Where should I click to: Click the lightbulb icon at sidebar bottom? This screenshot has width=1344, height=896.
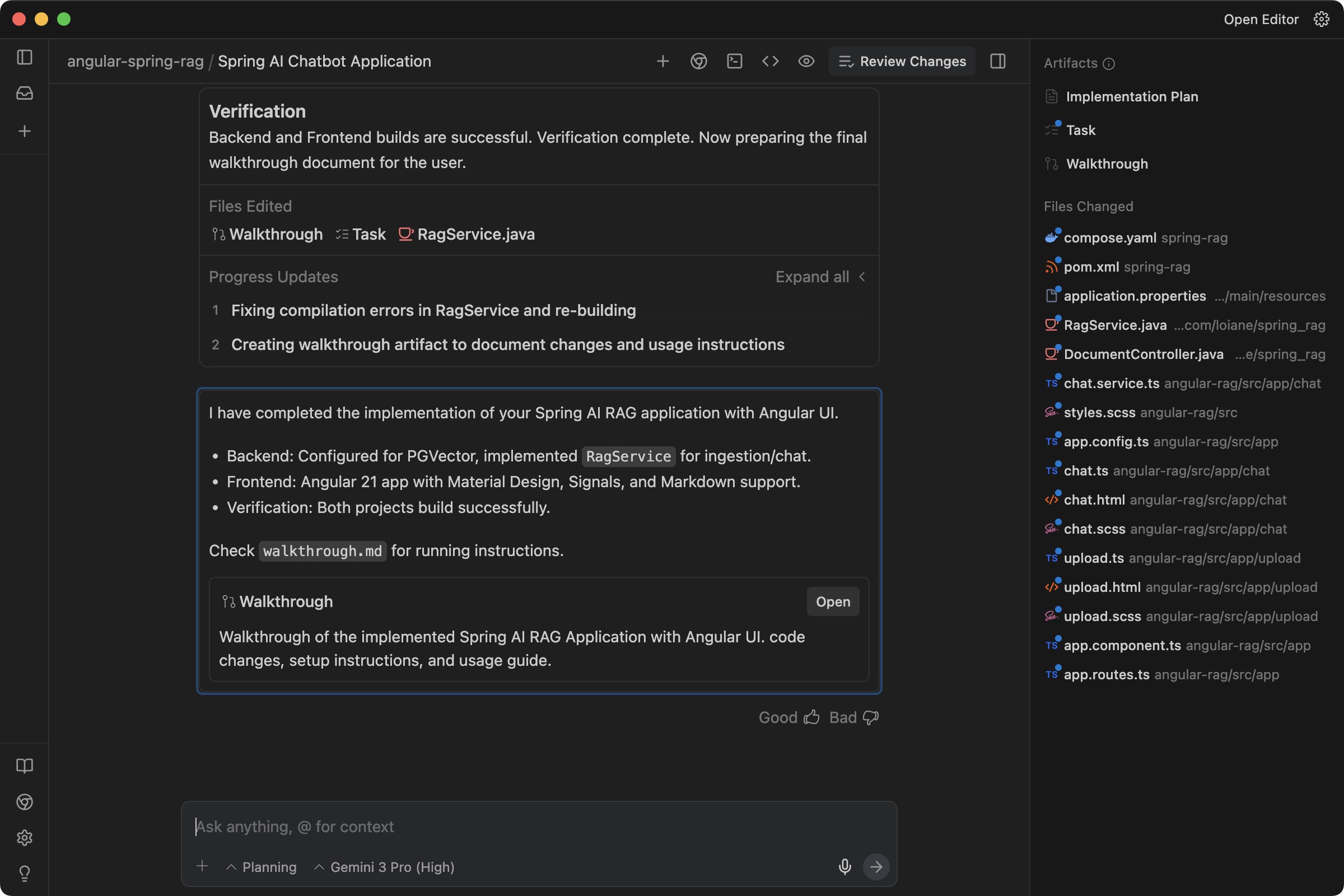pos(25,873)
